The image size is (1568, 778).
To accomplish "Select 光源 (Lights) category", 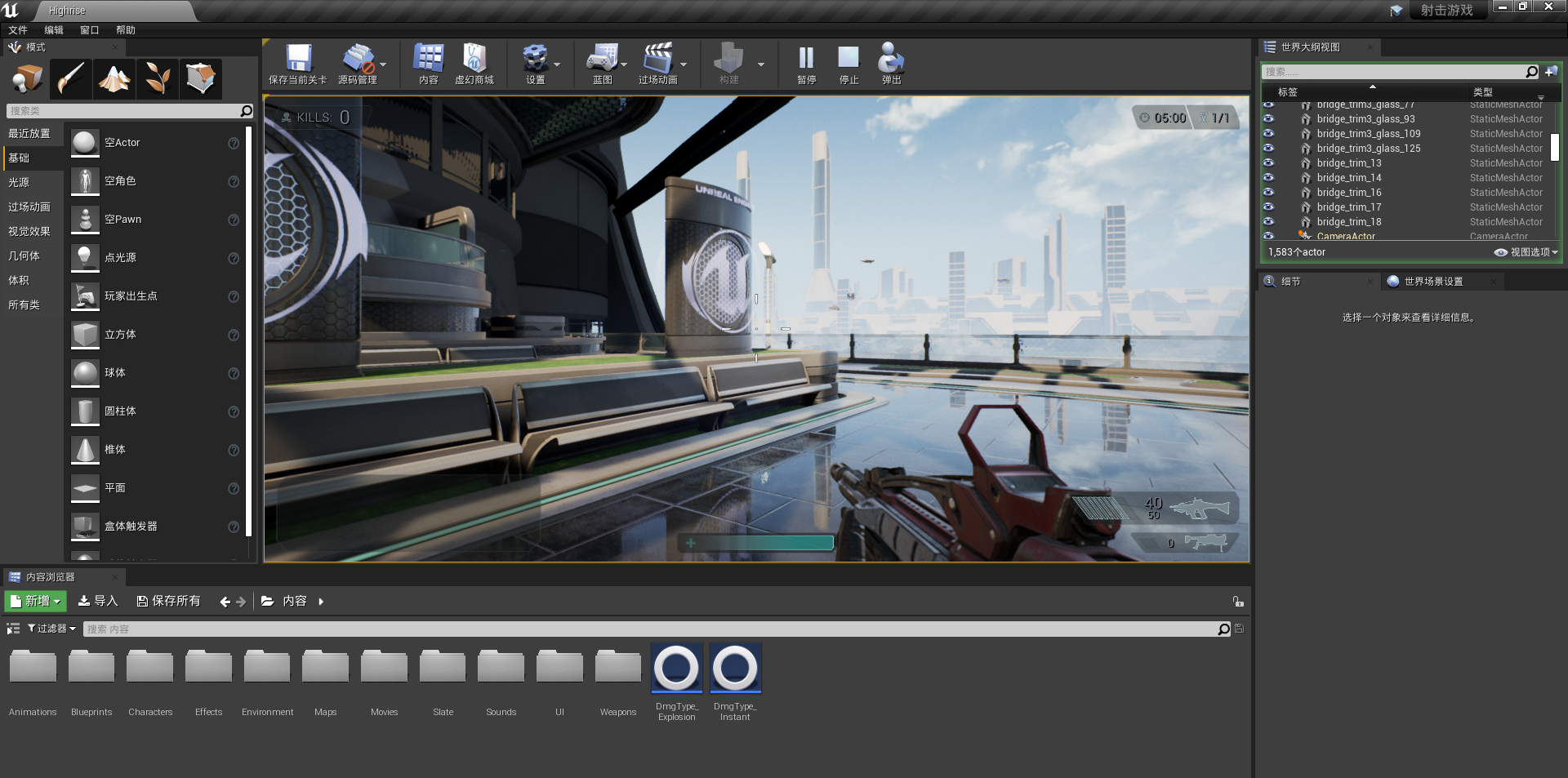I will coord(19,183).
